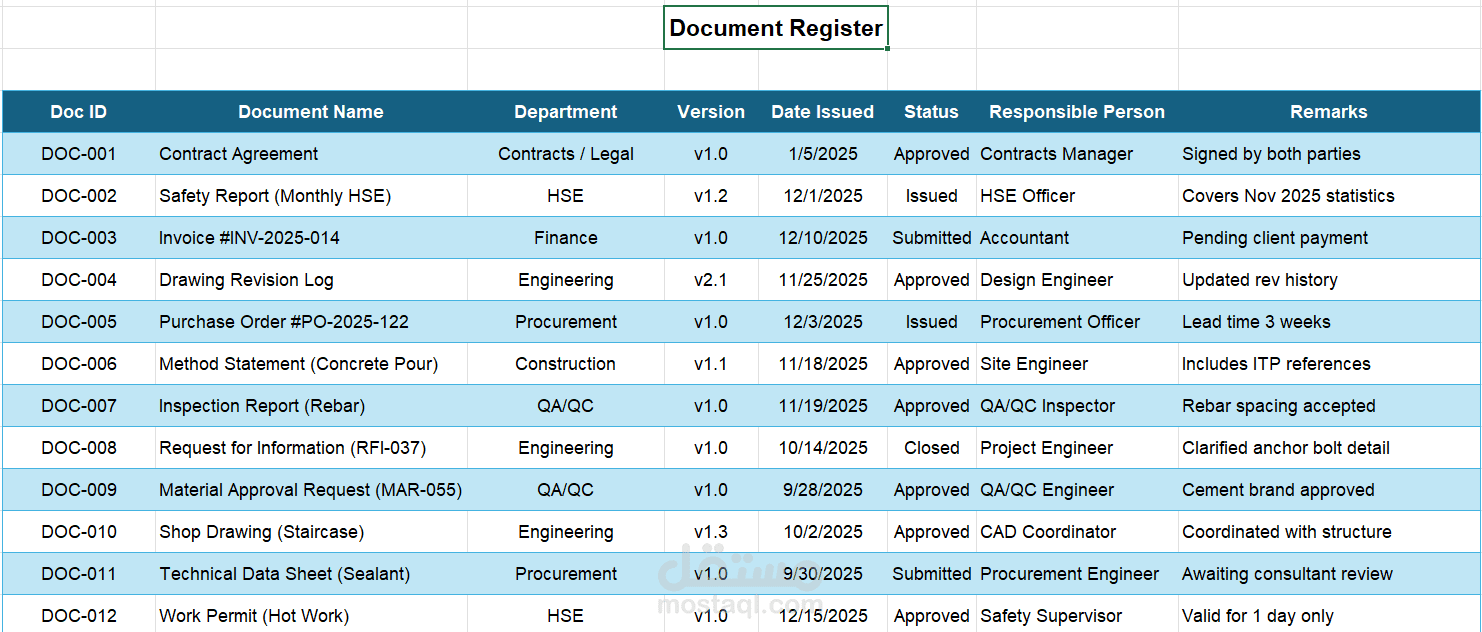Screen dimensions: 1482x632
Task: Click the Date Issued column header
Action: point(823,112)
